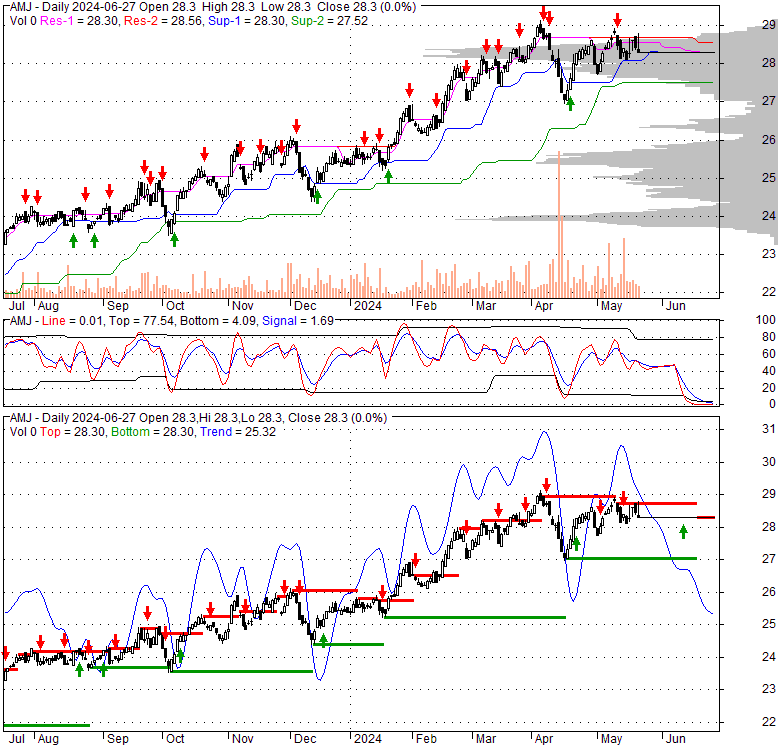The image size is (780, 745).
Task: Click 'Top = 28.30' in bottom chart legend
Action: (x=73, y=432)
